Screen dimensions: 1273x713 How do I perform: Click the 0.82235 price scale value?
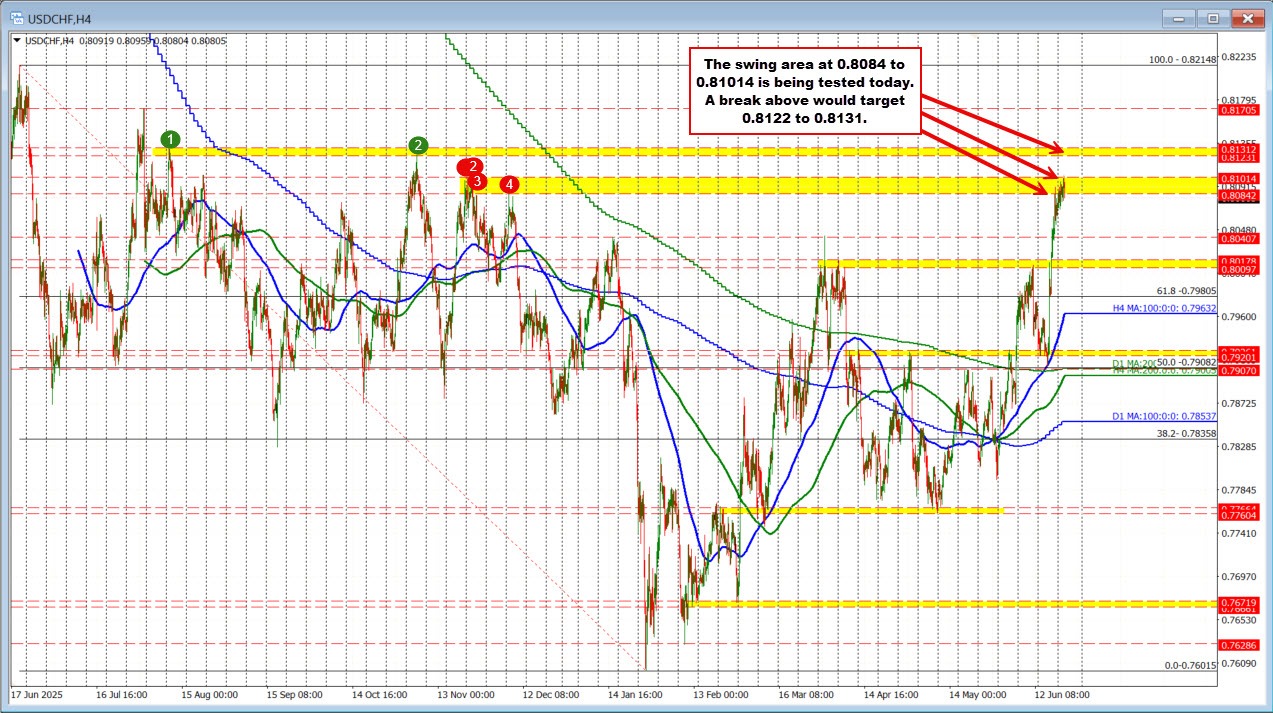click(x=1237, y=56)
